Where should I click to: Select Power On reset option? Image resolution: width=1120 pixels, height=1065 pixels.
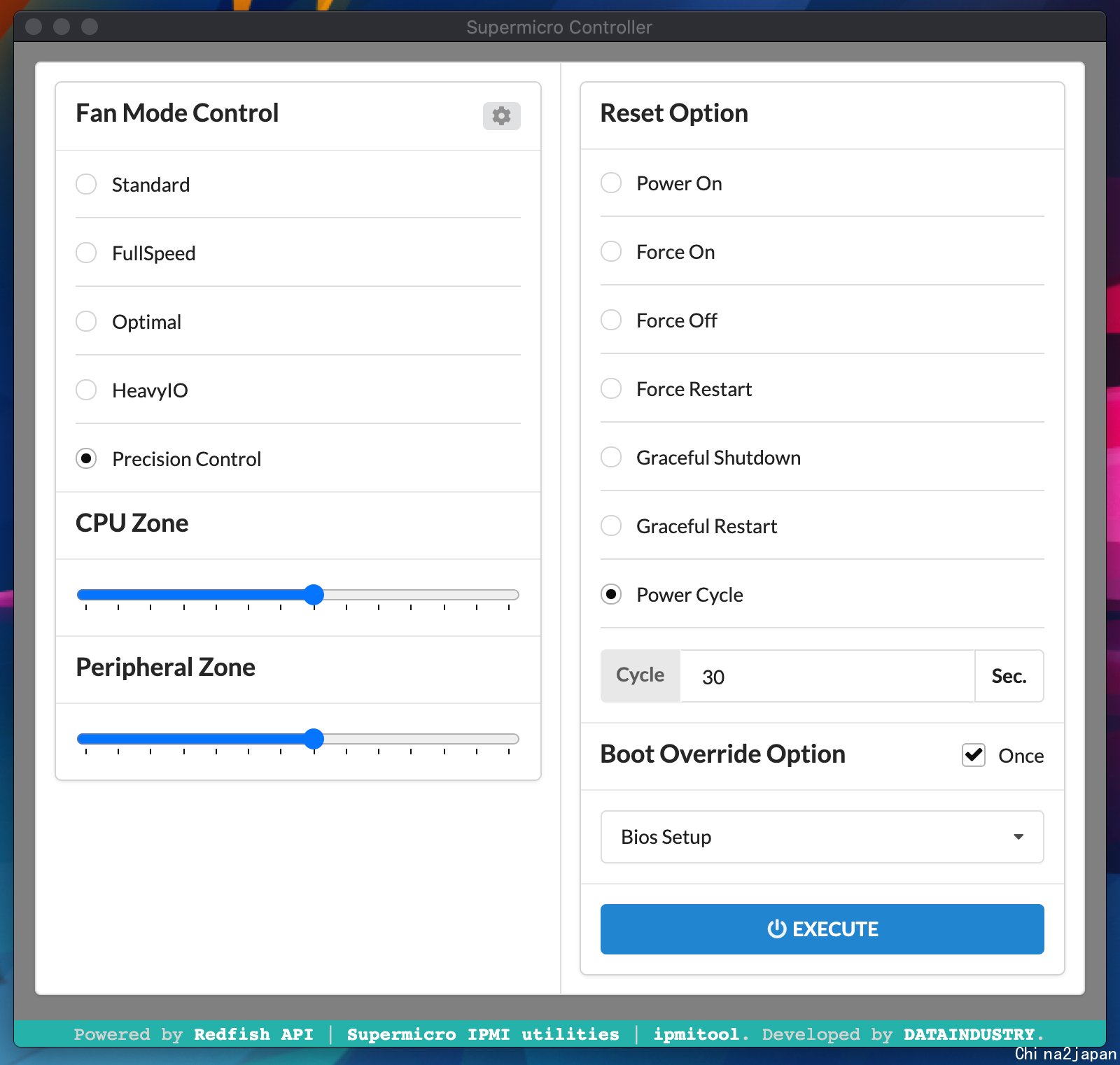611,183
